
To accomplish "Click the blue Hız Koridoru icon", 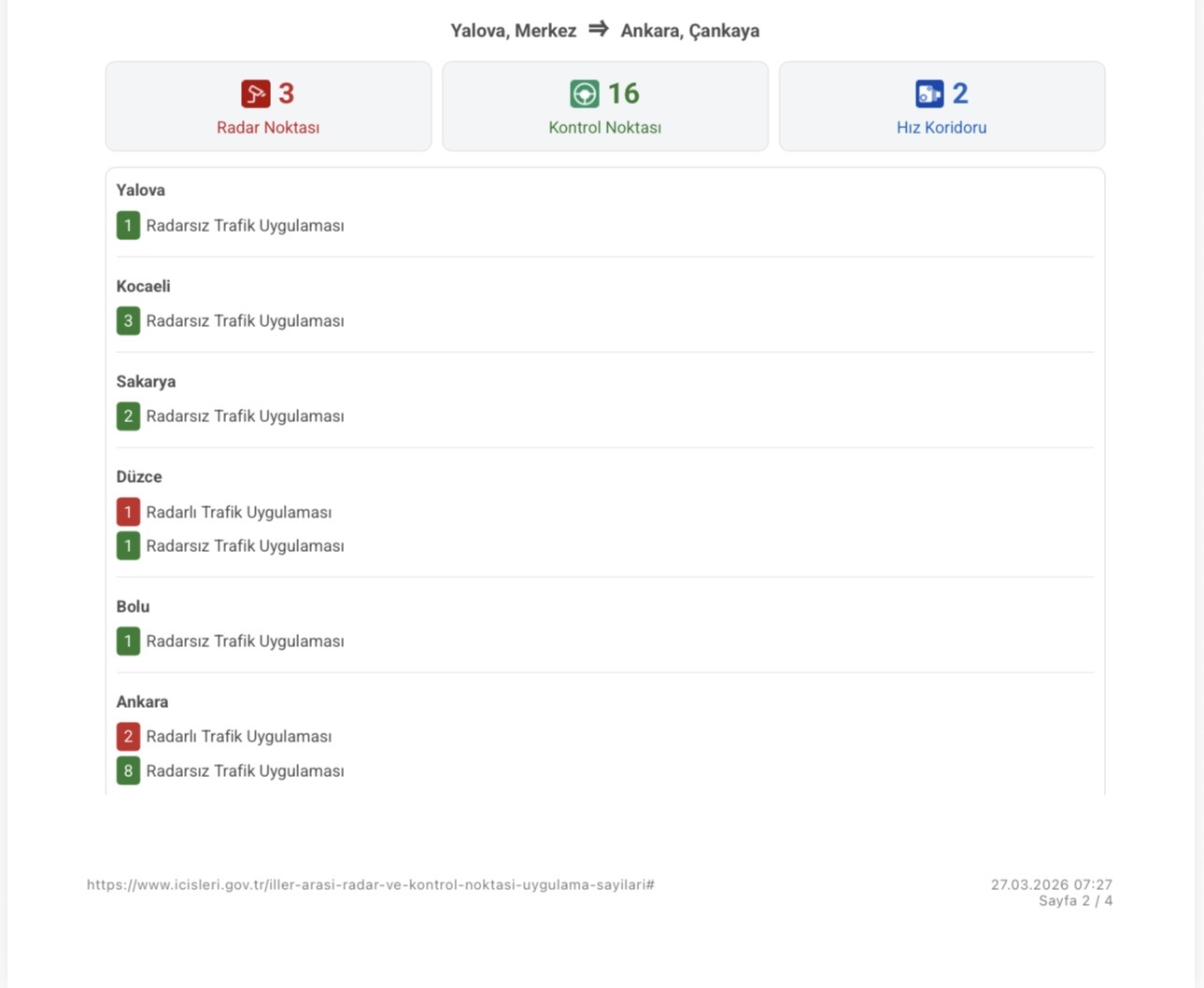I will tap(929, 93).
